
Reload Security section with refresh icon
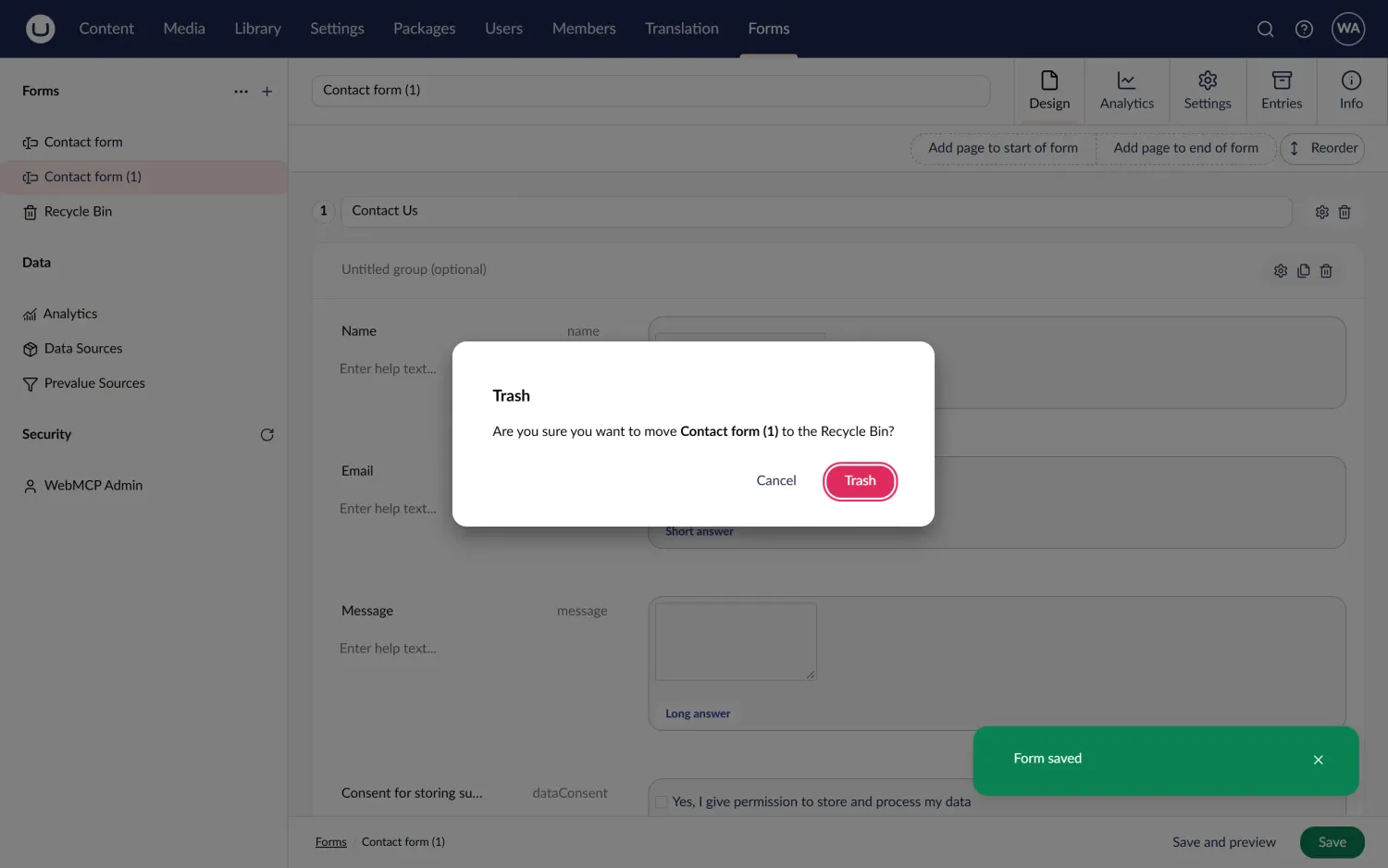(266, 435)
